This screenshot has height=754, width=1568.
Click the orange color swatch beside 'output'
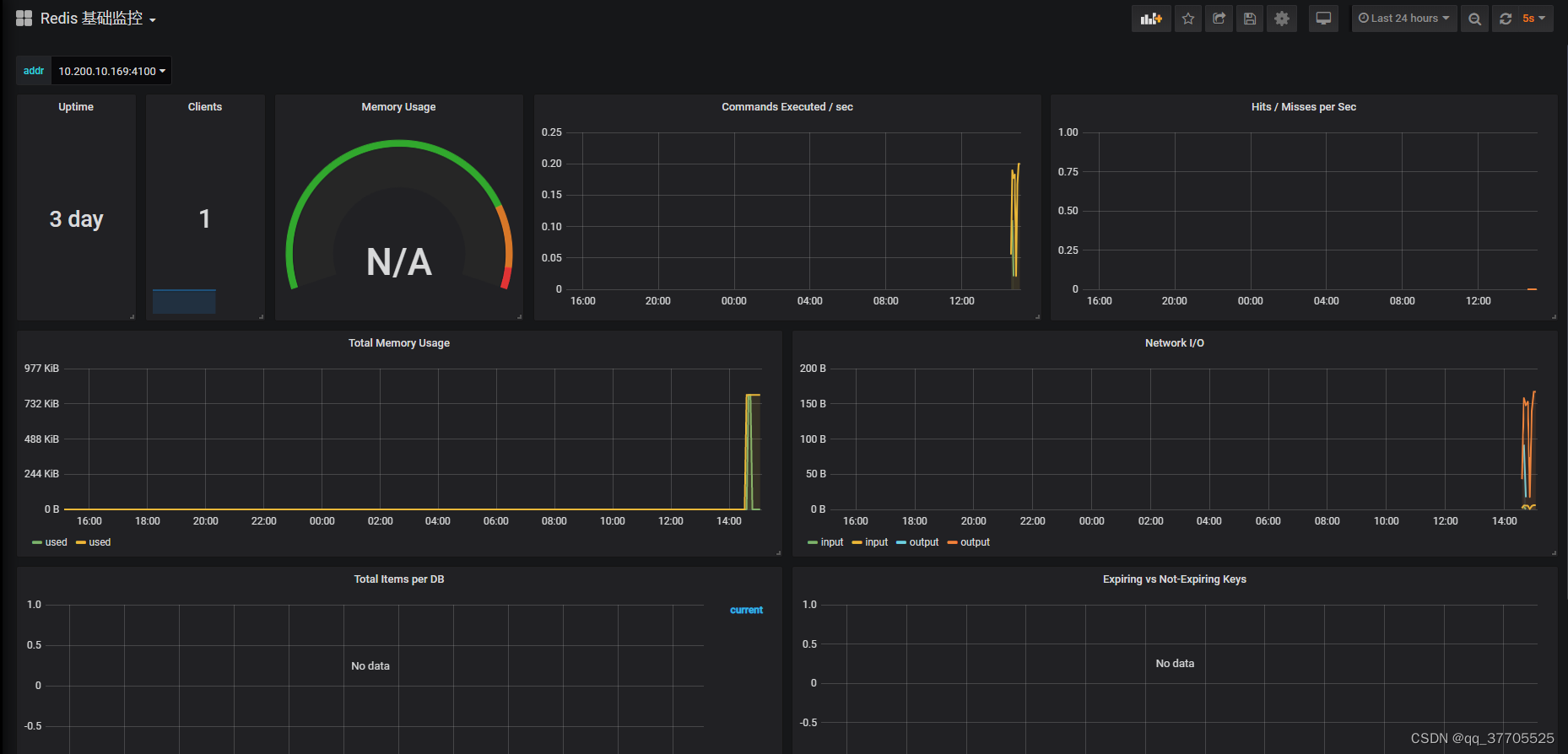click(953, 542)
